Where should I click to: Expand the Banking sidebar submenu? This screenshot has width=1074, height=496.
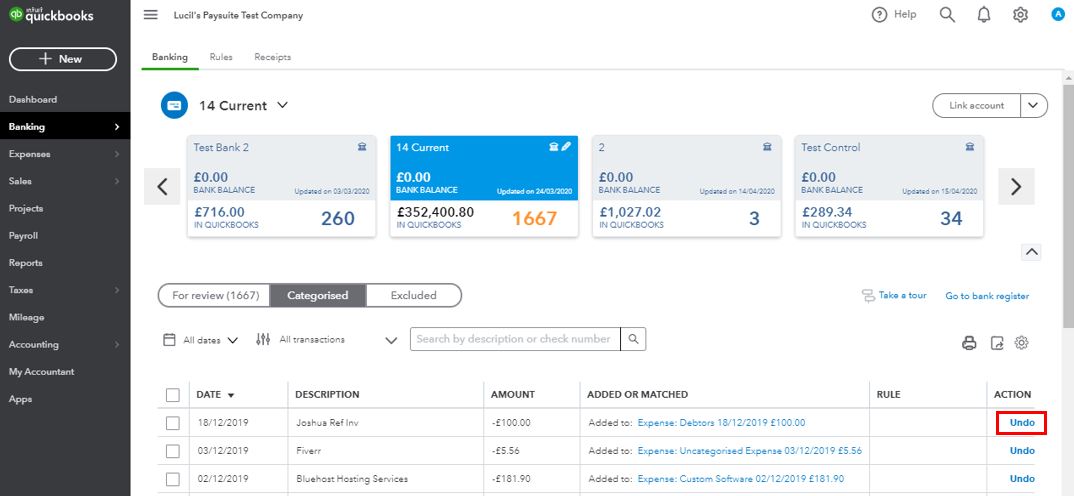point(117,127)
